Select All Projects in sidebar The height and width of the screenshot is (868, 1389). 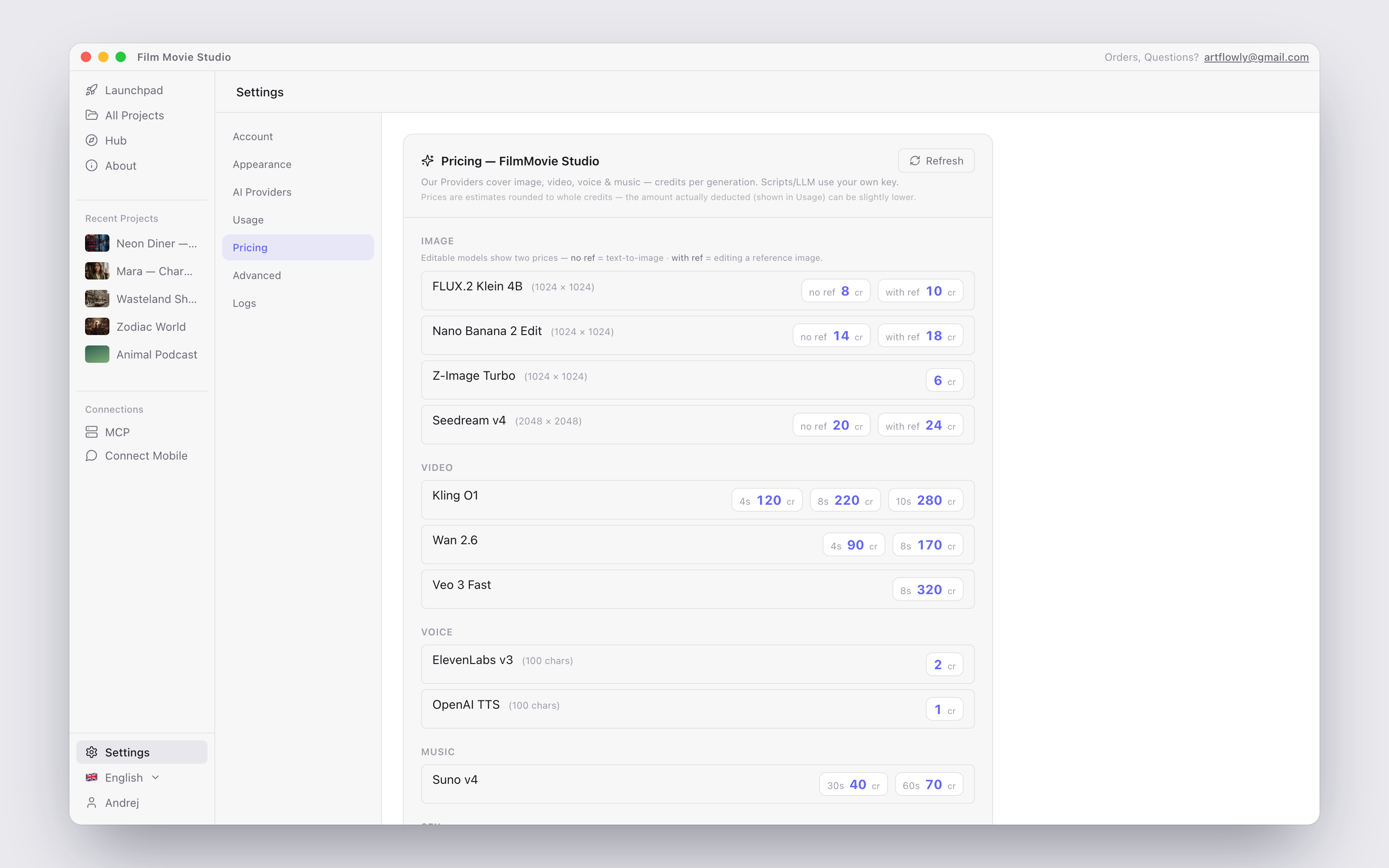coord(134,115)
